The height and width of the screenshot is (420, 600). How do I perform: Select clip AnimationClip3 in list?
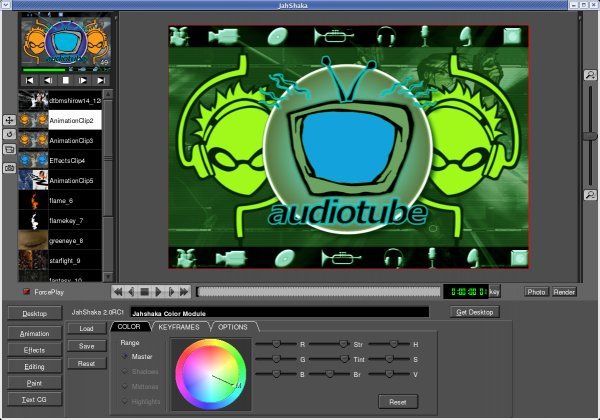60,140
